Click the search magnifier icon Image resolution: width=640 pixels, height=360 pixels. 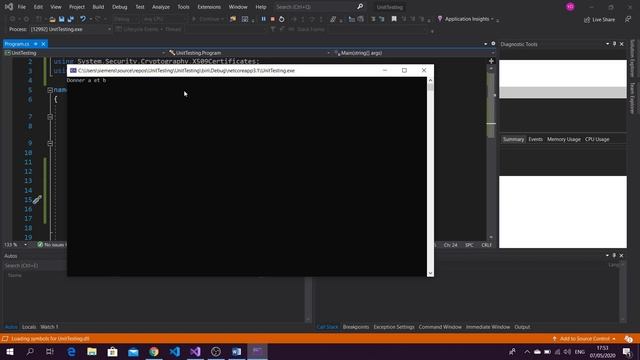(360, 7)
